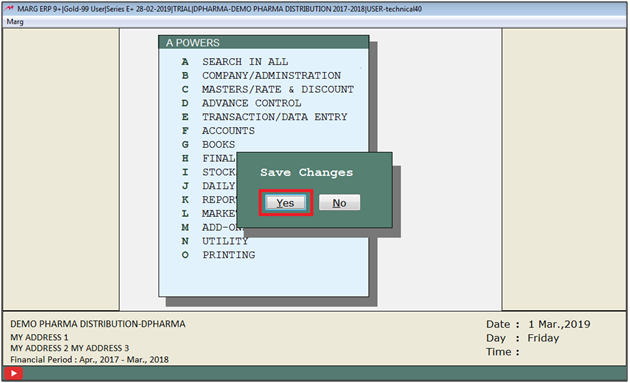Open the menu entry lettered M

212,227
